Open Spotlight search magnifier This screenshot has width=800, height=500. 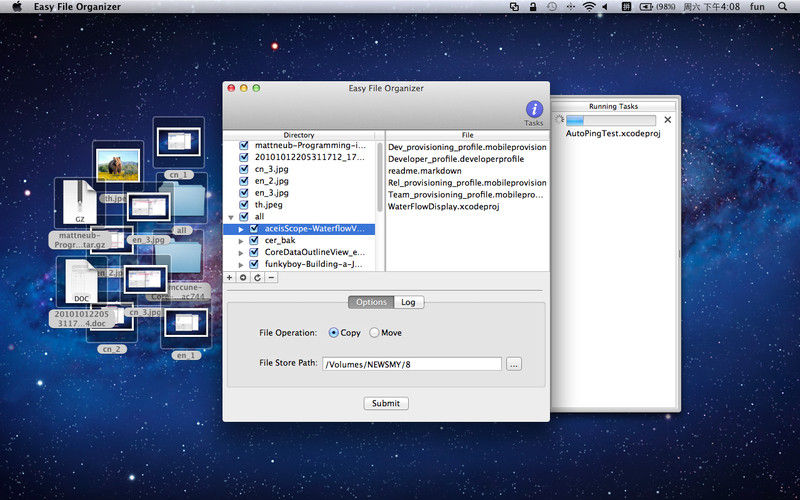tap(782, 7)
